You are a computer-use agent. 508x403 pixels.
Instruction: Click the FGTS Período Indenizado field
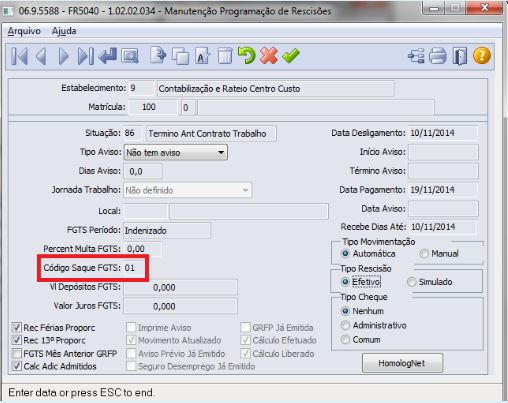point(167,230)
